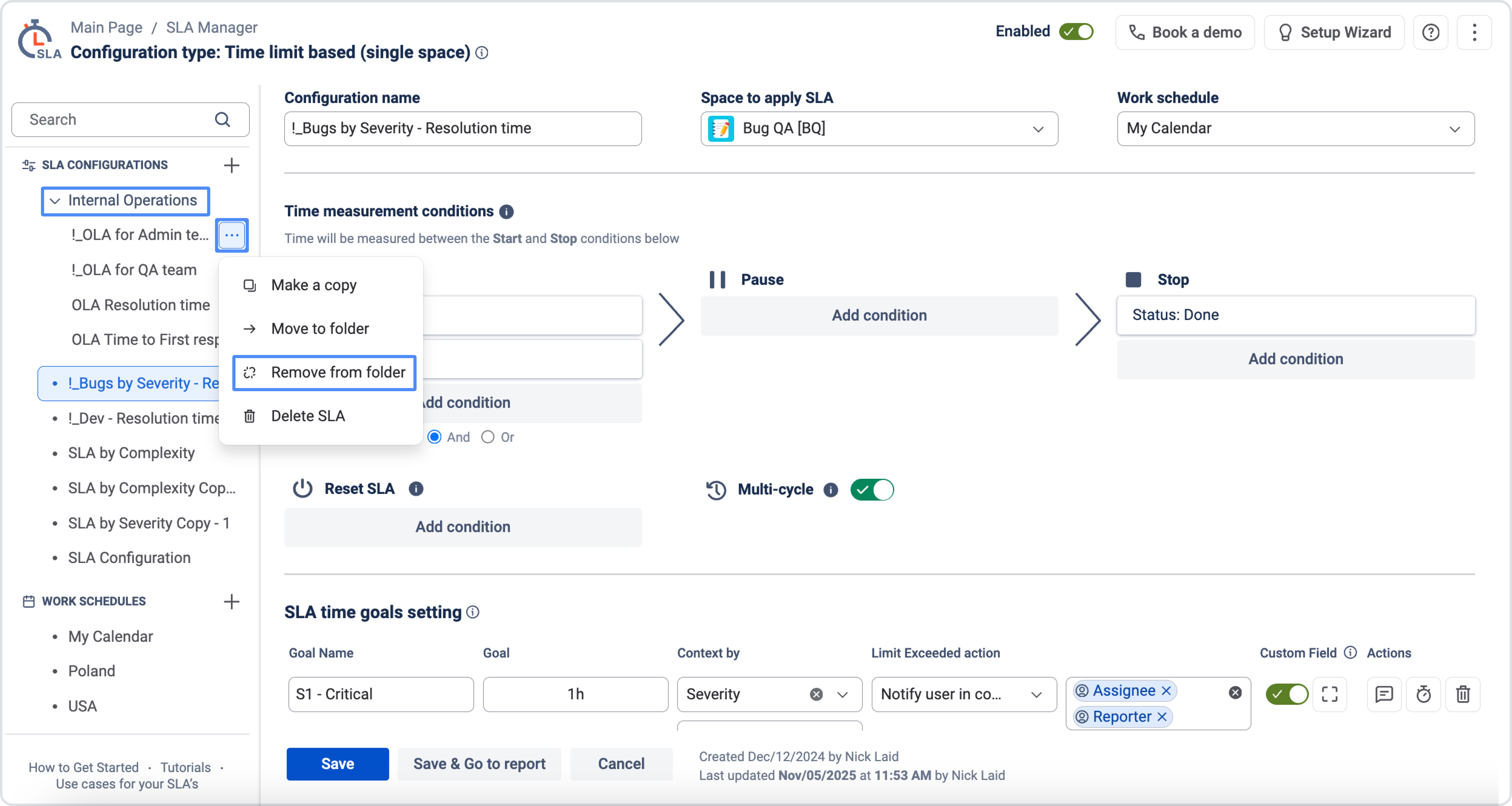
Task: Open the three-dot menu for OLA for Admin team
Action: (232, 235)
